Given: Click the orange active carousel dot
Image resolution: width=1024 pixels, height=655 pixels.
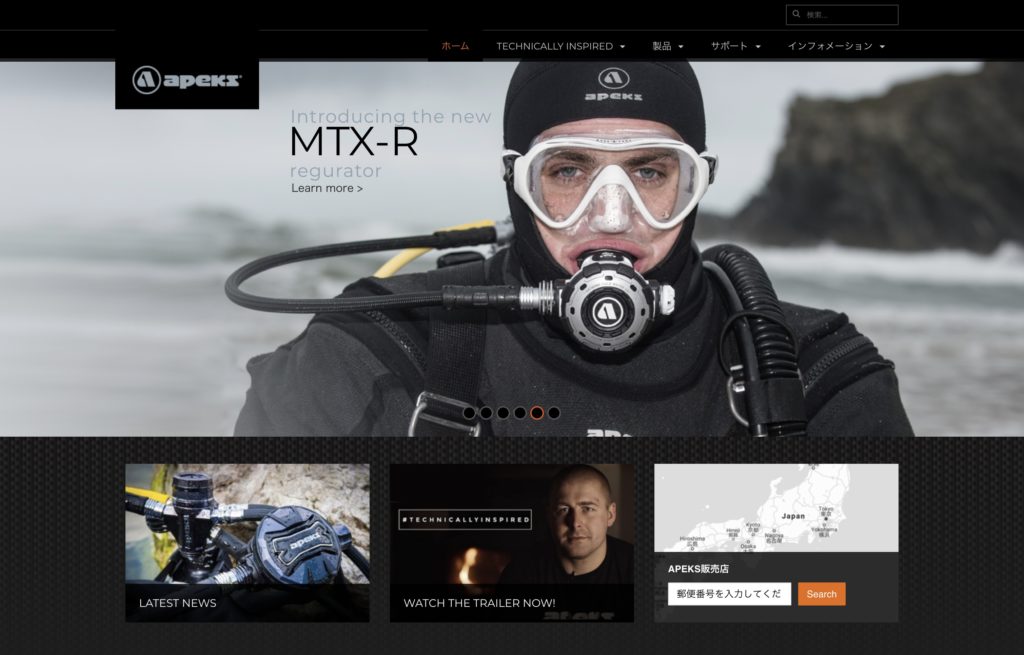Looking at the screenshot, I should coord(537,412).
